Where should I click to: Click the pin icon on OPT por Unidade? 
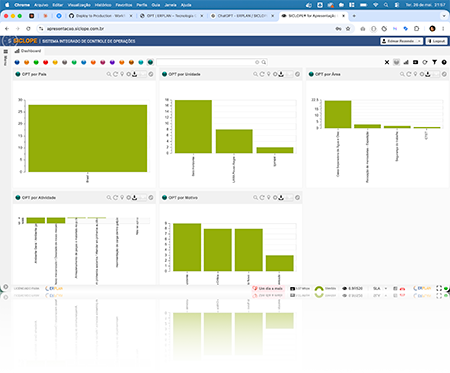(x=269, y=74)
